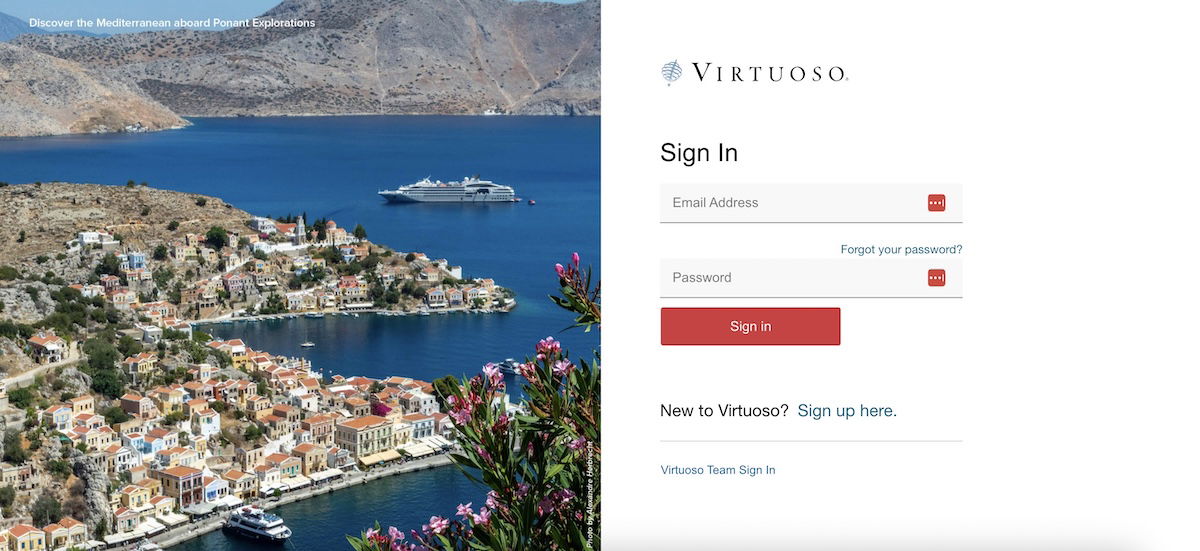This screenshot has height=551, width=1200.
Task: Click the docked ferry boat at the harbor
Action: point(258,523)
